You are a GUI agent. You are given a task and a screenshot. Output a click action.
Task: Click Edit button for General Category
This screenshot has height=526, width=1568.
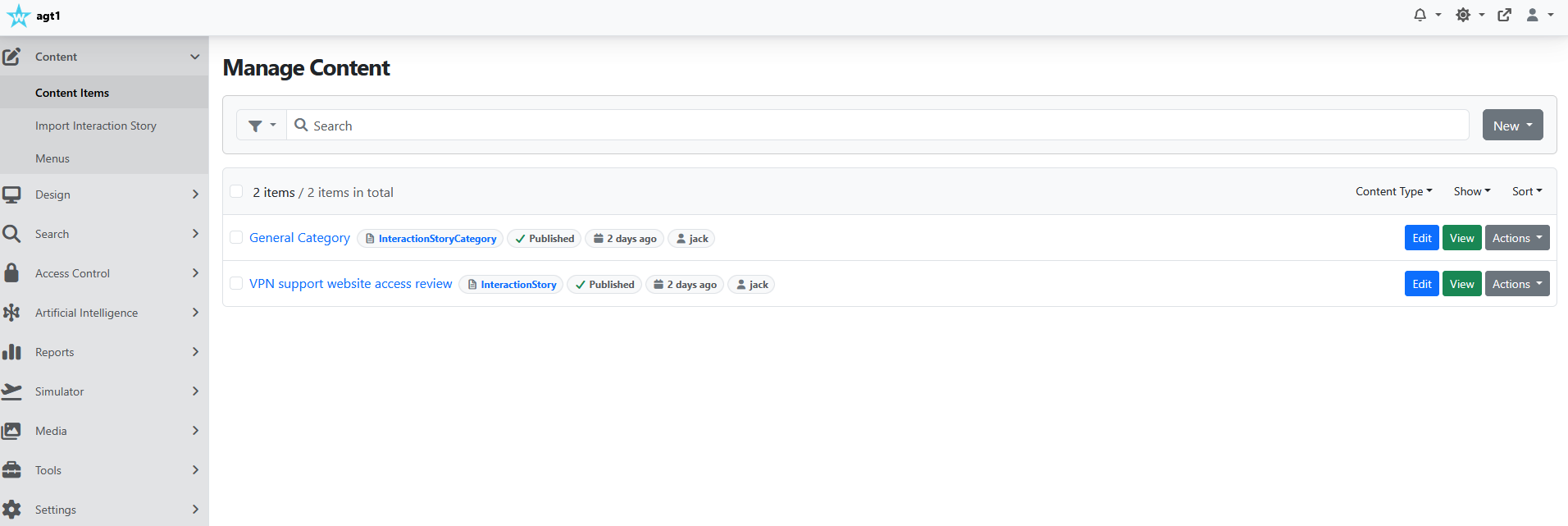pos(1422,238)
